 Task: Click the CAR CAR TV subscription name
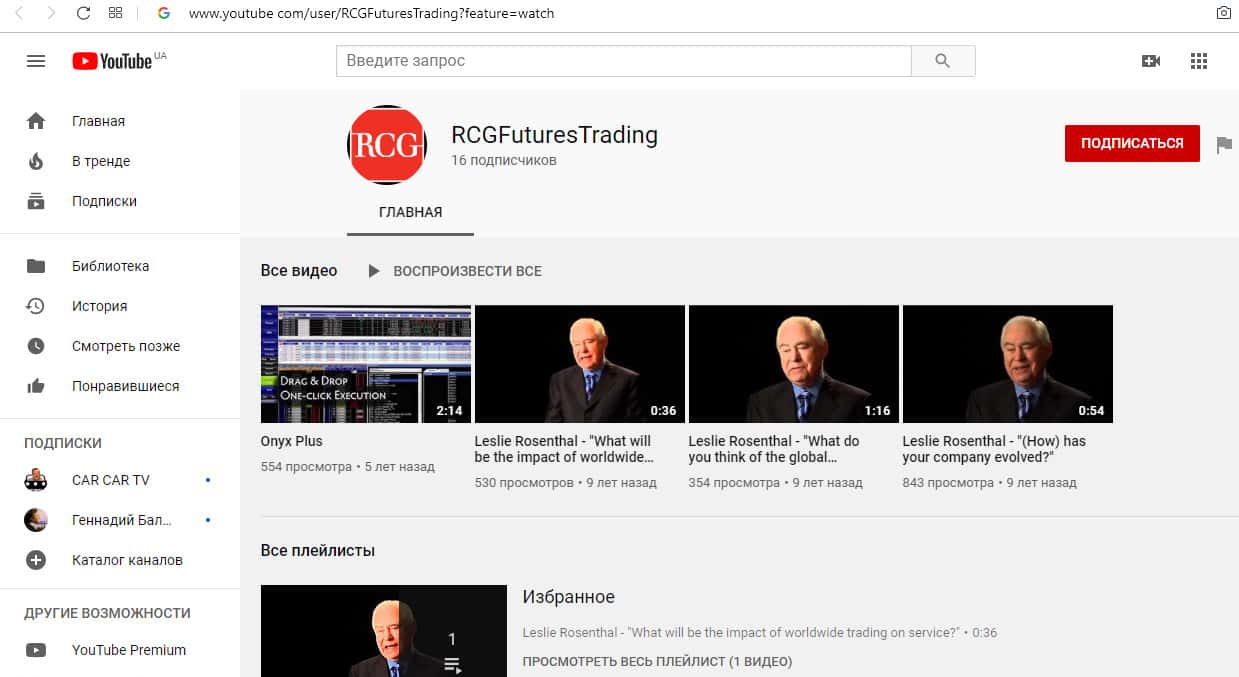111,480
